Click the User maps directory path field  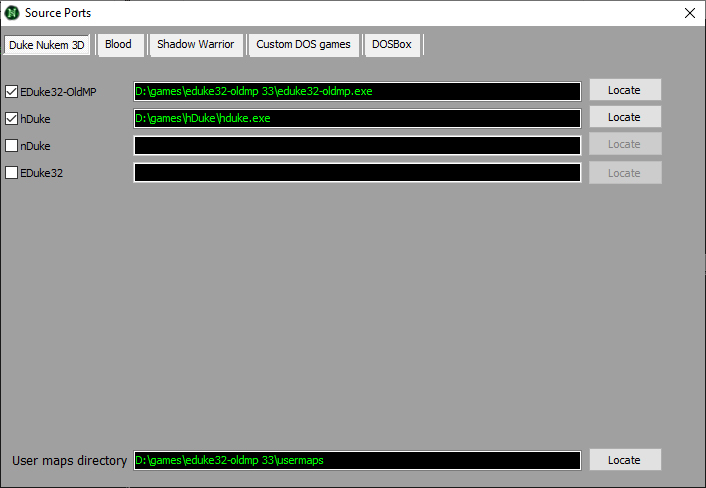[358, 461]
